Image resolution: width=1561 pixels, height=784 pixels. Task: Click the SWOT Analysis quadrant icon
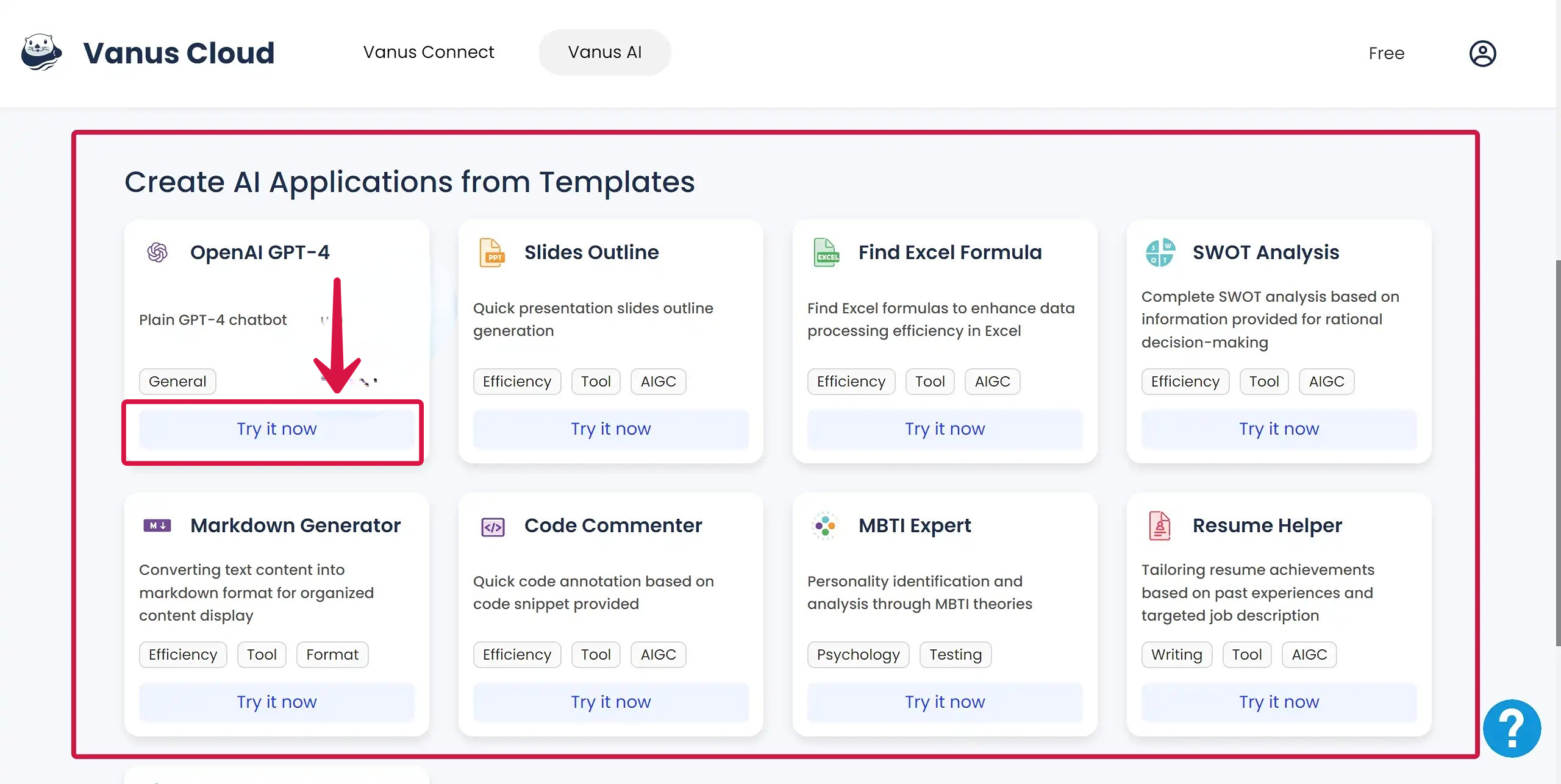tap(1160, 252)
